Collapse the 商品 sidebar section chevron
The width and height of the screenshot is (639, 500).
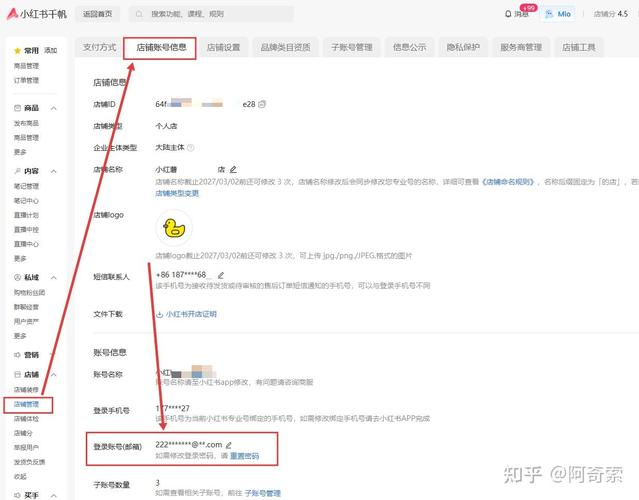[x=54, y=108]
